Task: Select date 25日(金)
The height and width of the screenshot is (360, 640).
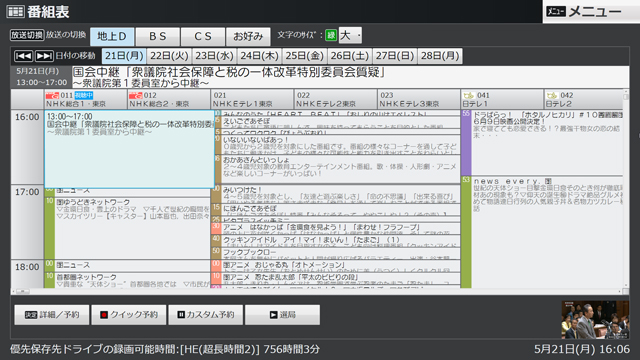Action: click(304, 56)
